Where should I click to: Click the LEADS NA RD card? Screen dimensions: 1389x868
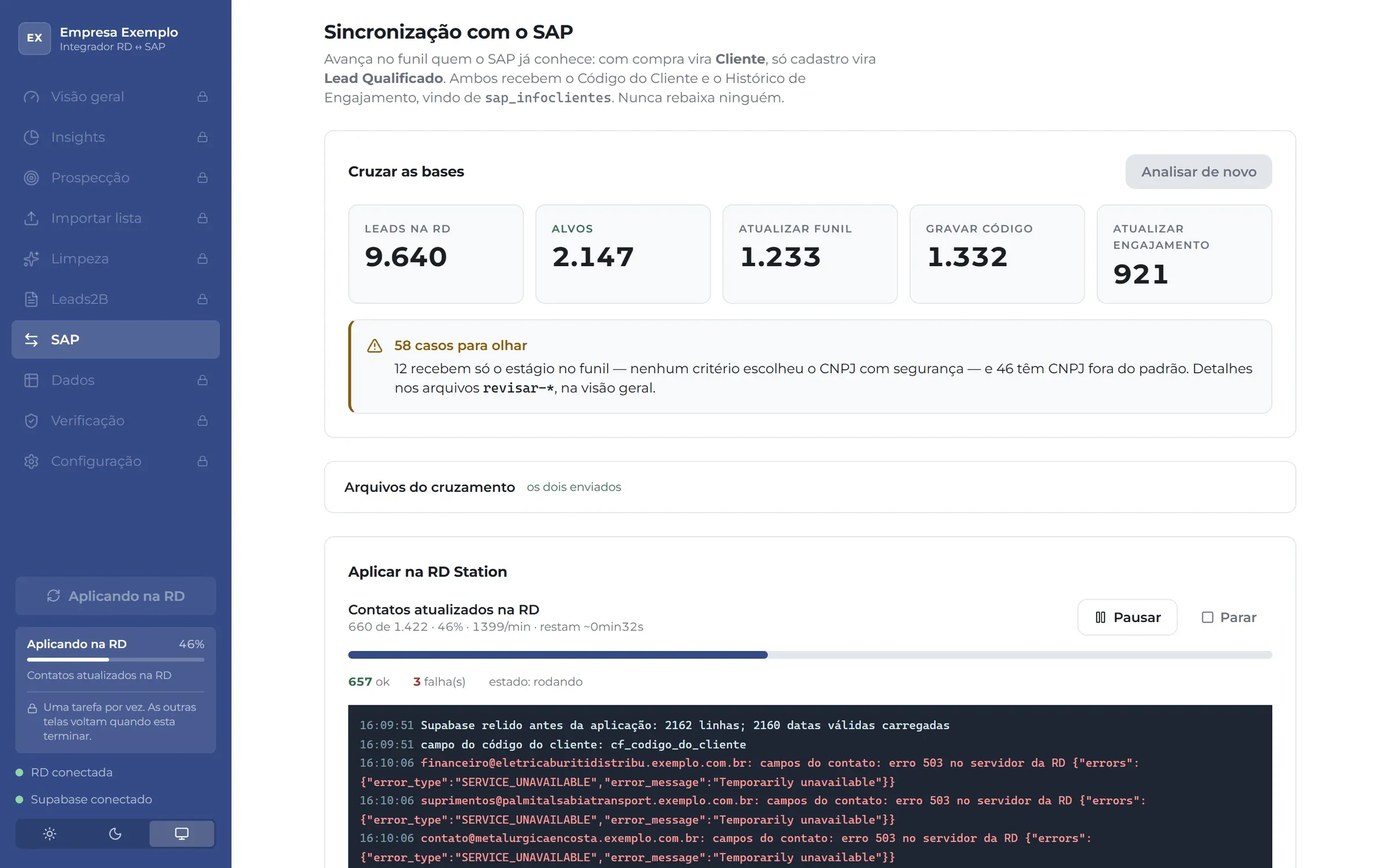click(436, 254)
